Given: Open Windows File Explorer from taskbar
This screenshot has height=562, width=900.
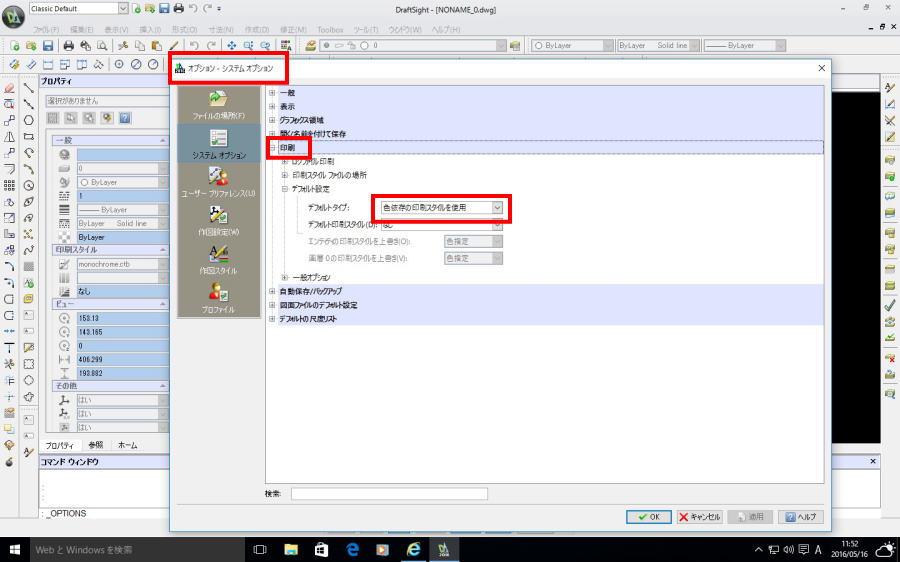Looking at the screenshot, I should tap(291, 549).
